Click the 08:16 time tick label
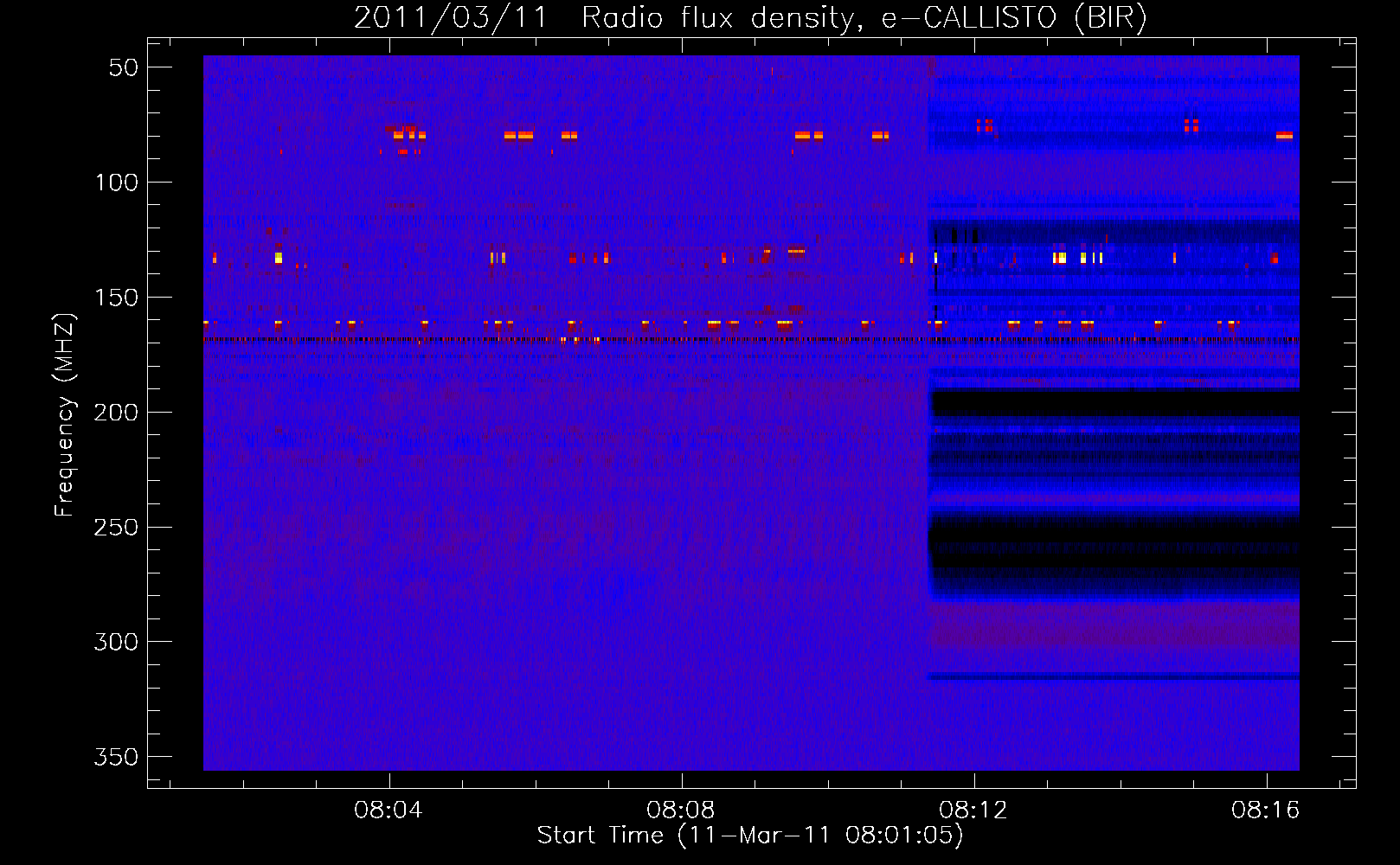Screen dimensions: 1400x865 coord(1266,811)
